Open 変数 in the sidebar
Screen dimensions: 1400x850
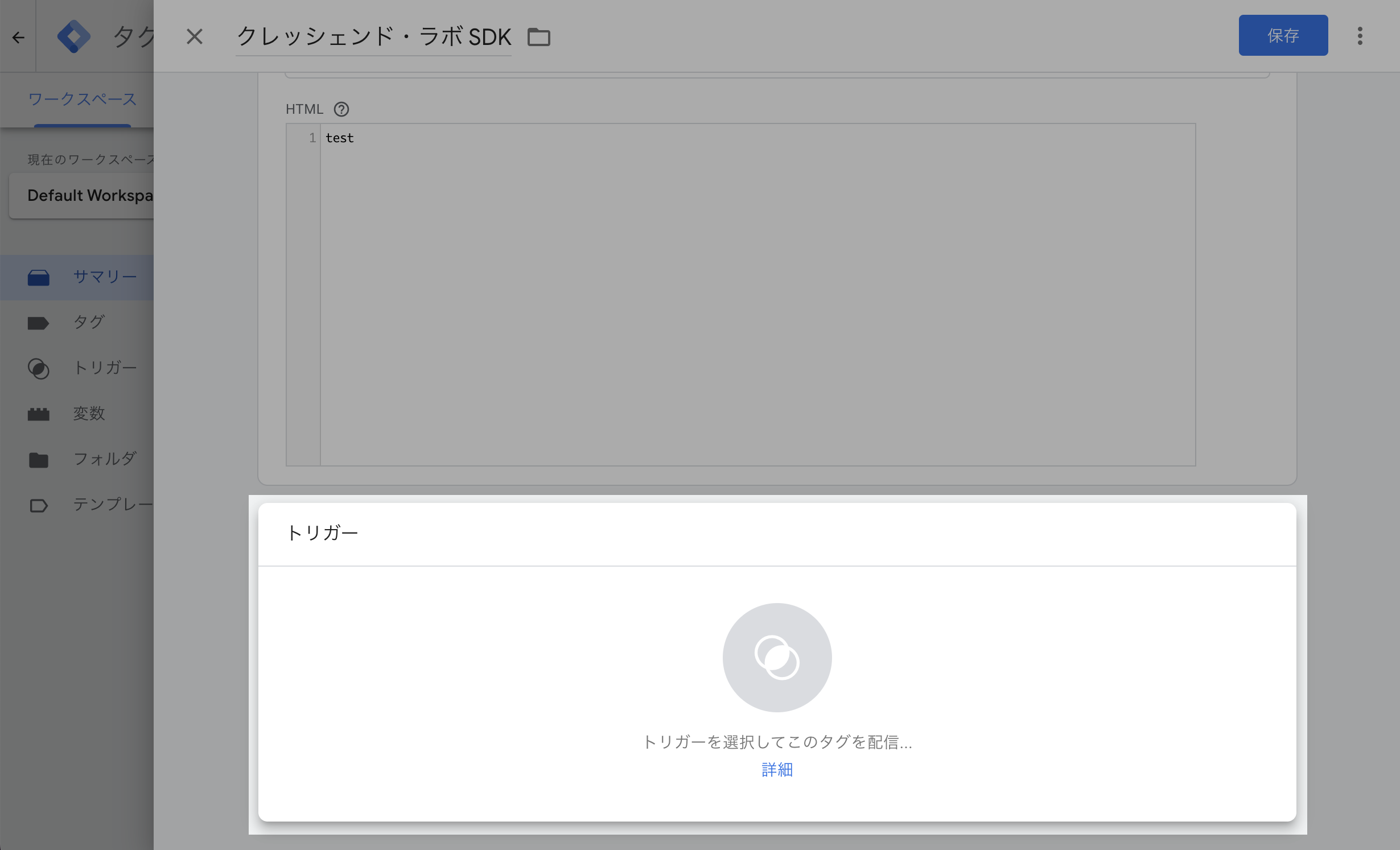(77, 414)
